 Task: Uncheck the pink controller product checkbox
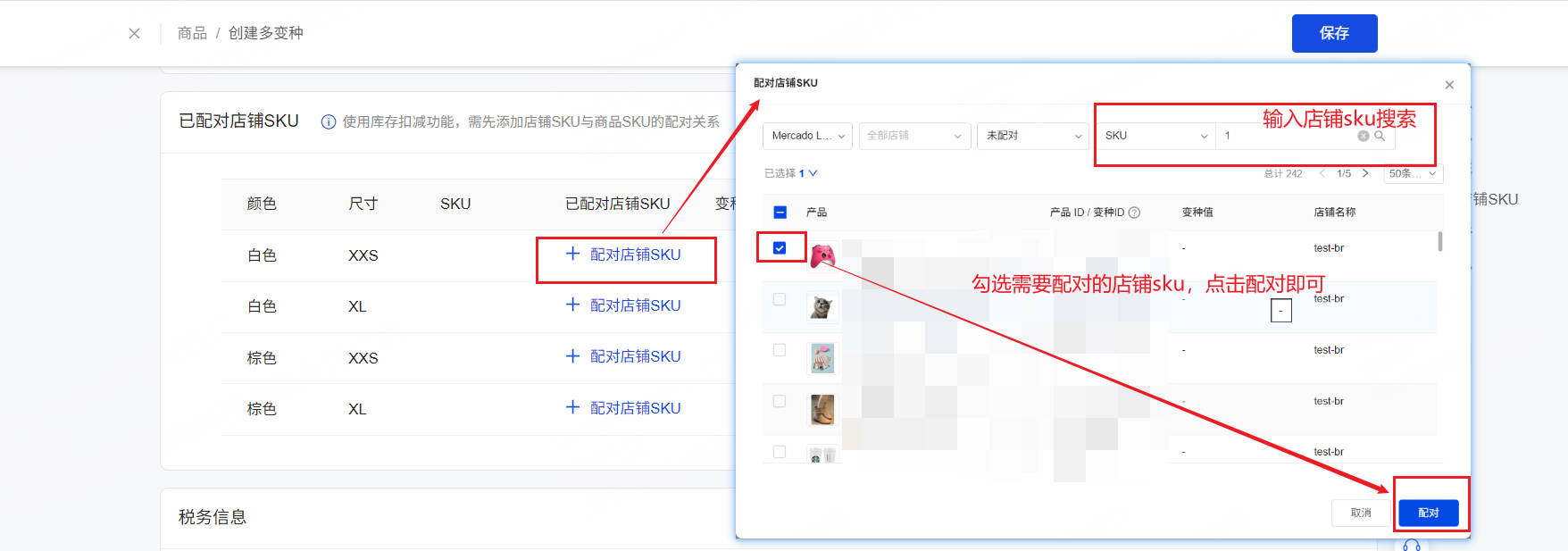click(x=780, y=248)
